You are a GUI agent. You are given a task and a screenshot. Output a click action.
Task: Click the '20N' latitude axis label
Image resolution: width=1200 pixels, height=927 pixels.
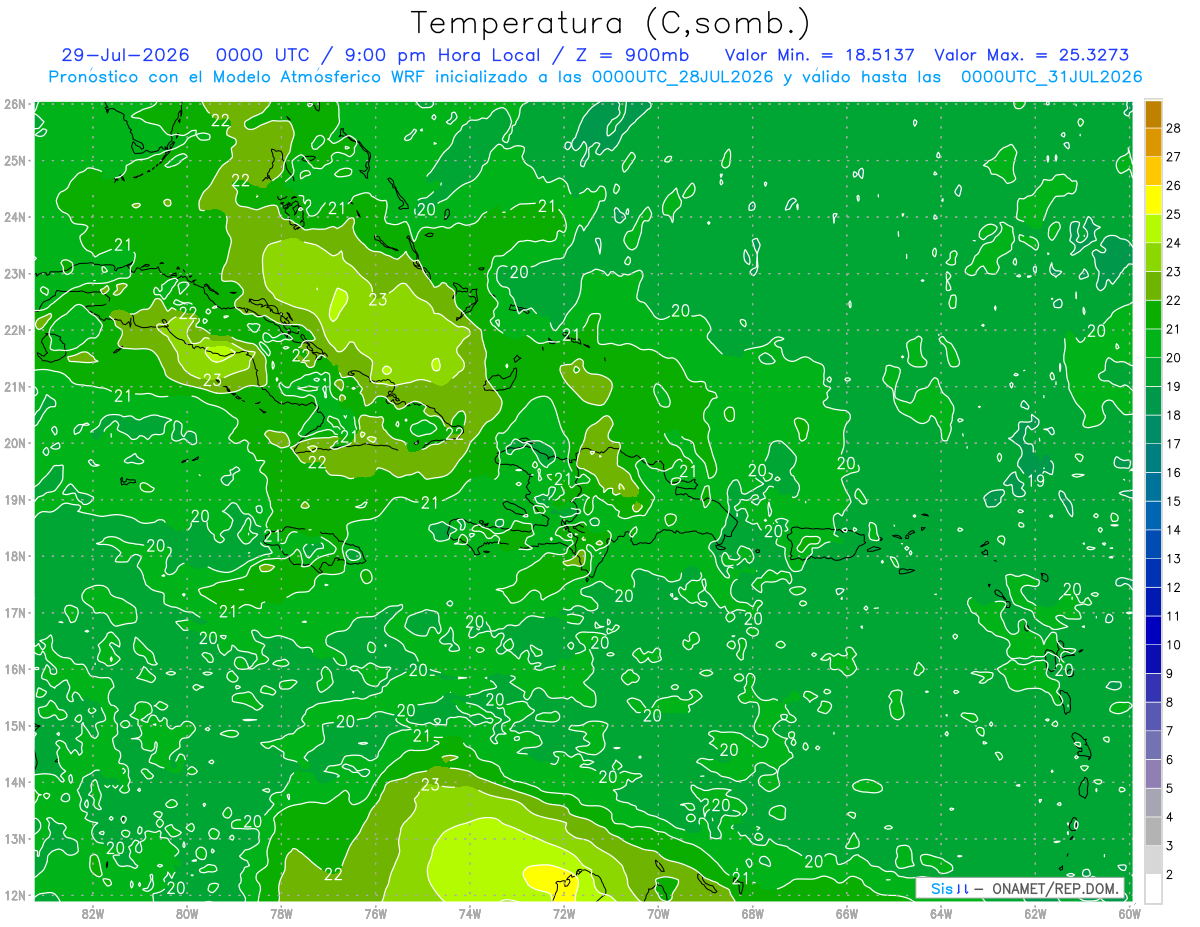(x=16, y=443)
